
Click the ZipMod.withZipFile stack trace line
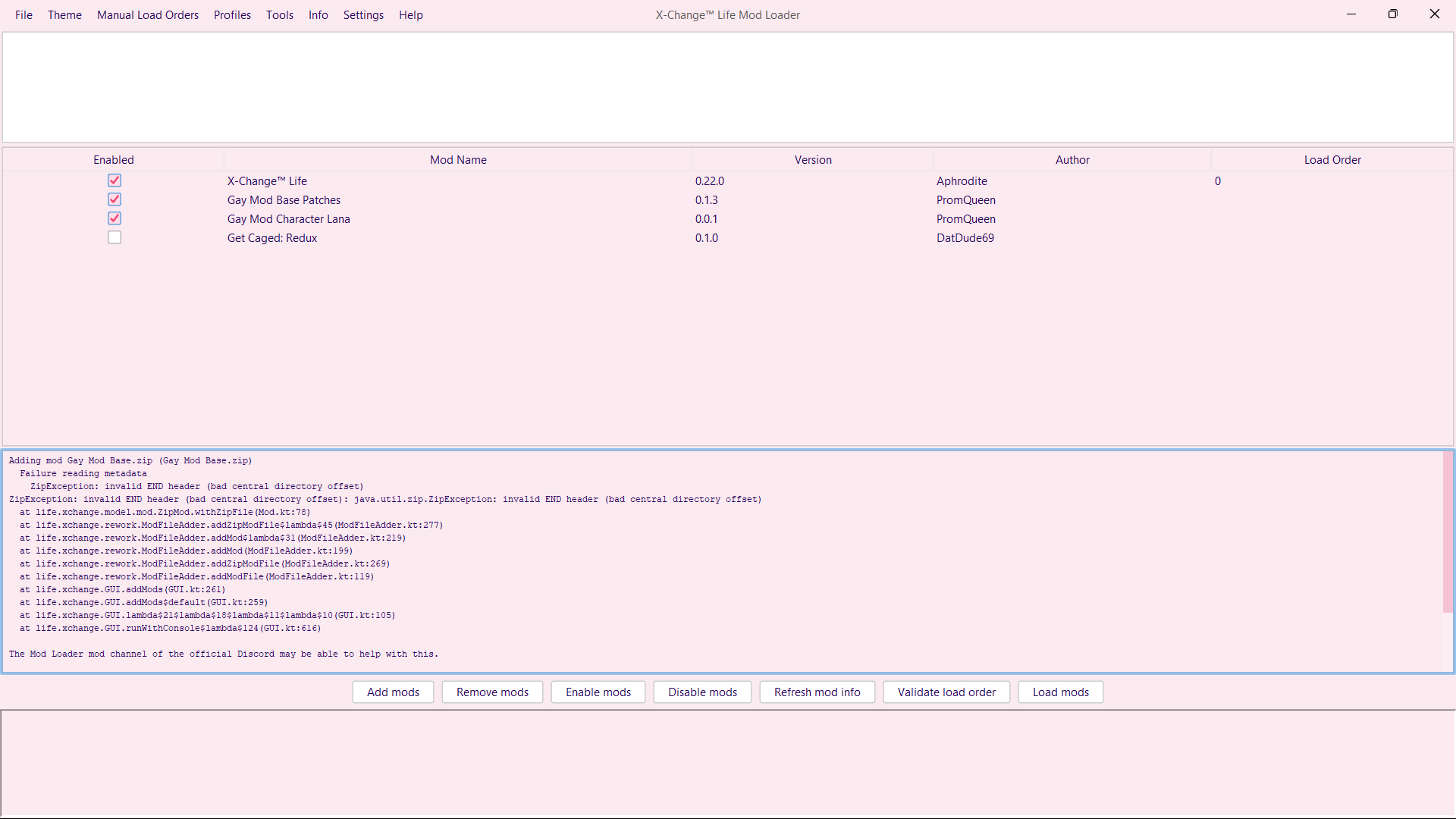point(165,512)
